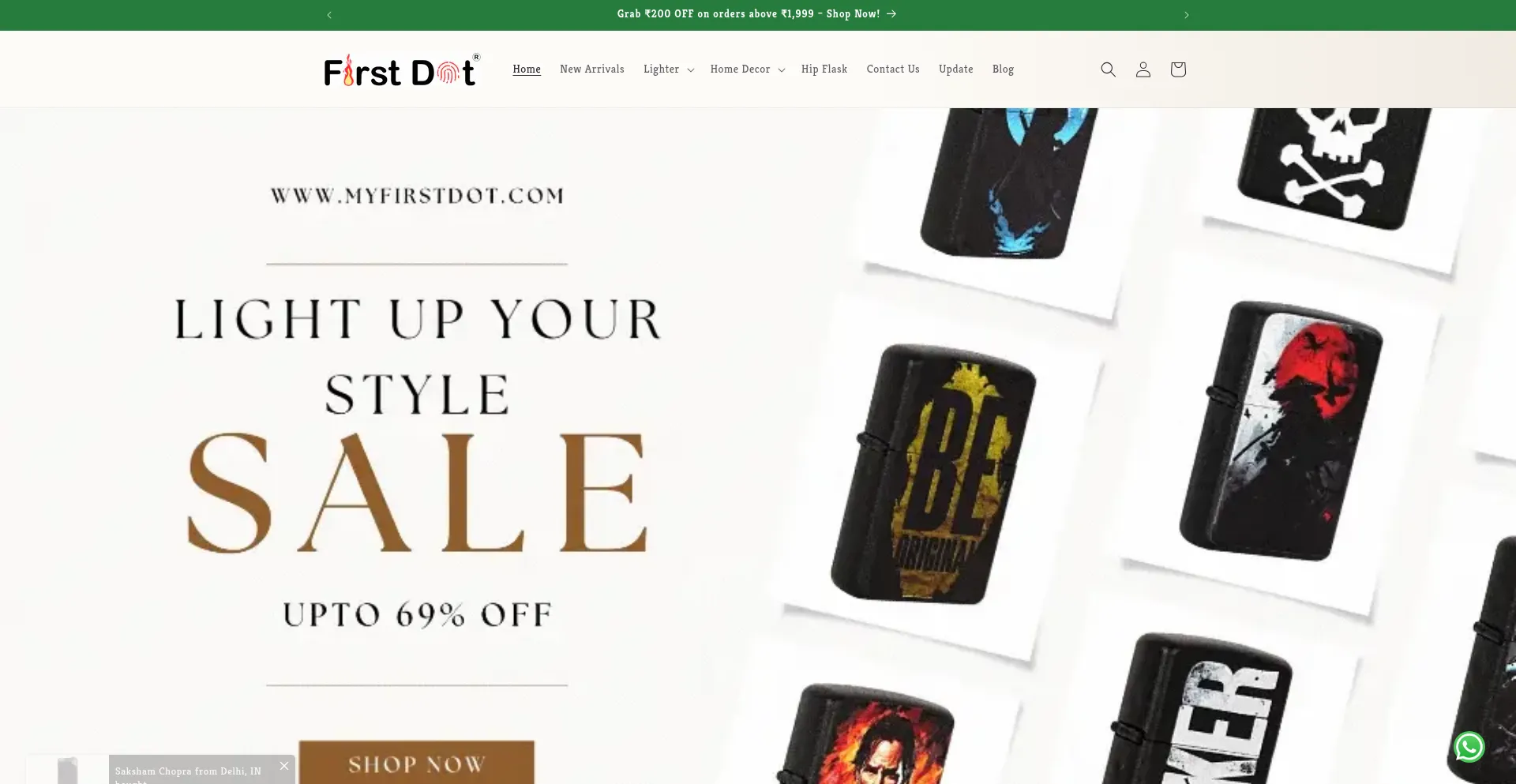The width and height of the screenshot is (1516, 784).
Task: Dismiss the Saksham Chopra purchase notification
Action: [284, 765]
